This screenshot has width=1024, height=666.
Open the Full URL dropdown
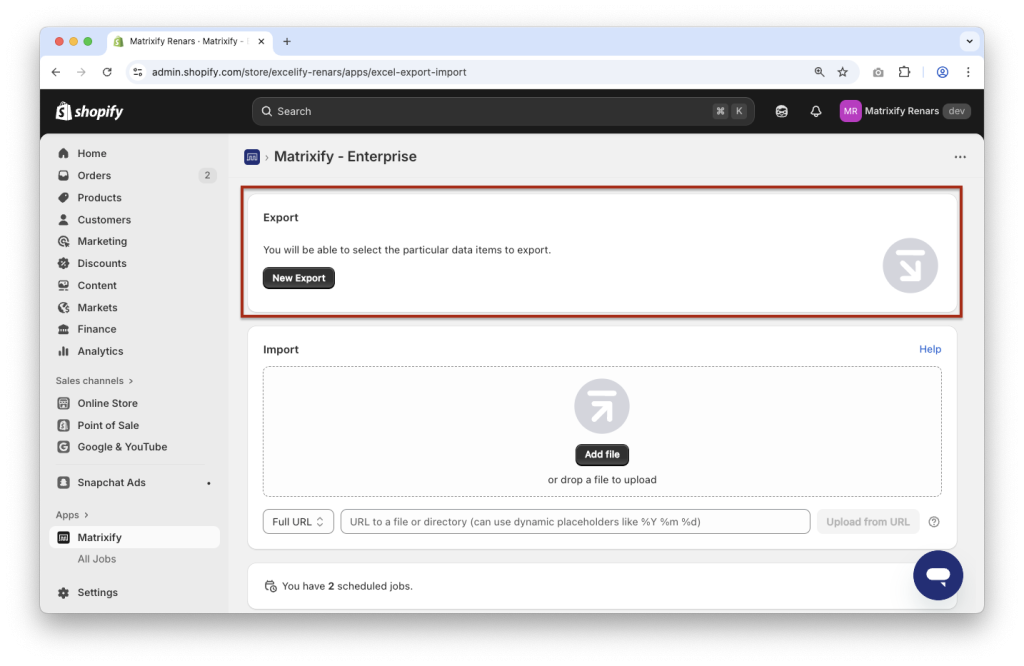coord(297,521)
